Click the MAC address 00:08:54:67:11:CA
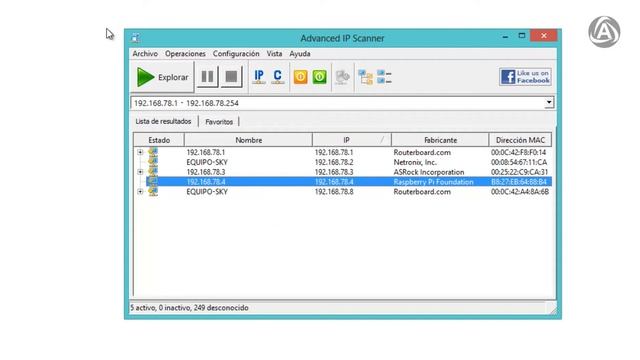 [x=519, y=162]
